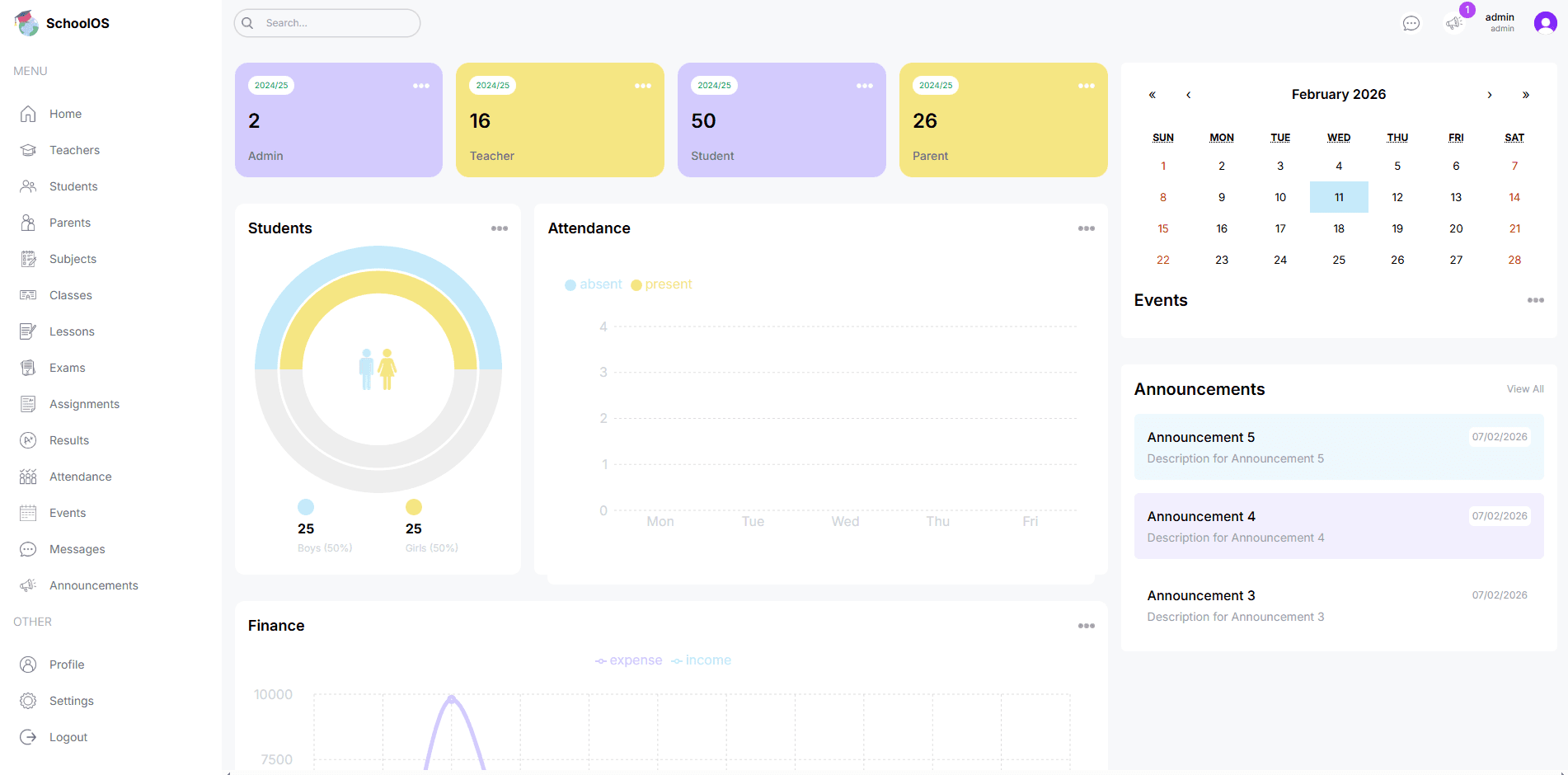This screenshot has width=1568, height=775.
Task: Open the admin user avatar
Action: (1545, 23)
